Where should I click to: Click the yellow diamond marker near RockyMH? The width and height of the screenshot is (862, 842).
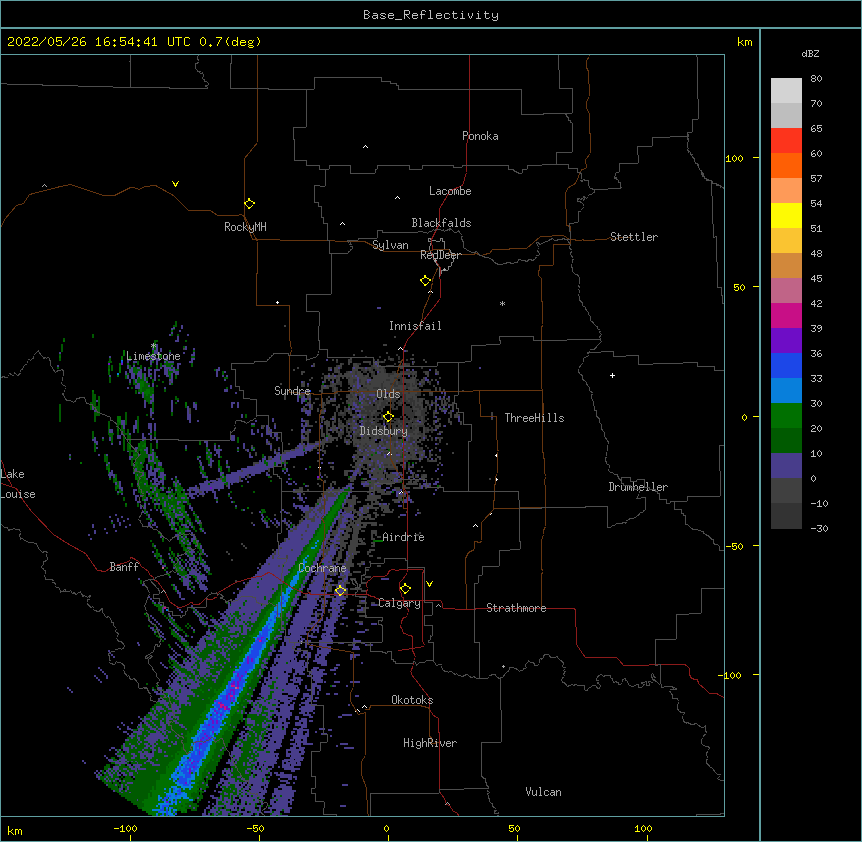click(x=250, y=204)
